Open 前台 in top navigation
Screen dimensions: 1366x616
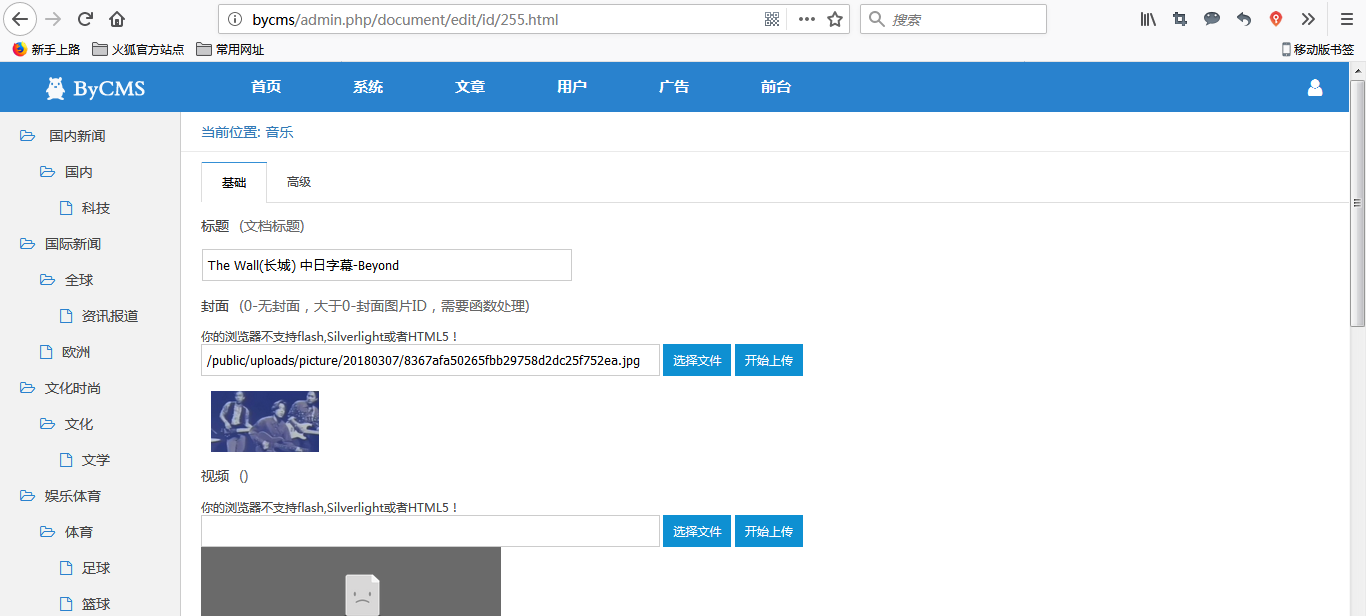point(776,87)
